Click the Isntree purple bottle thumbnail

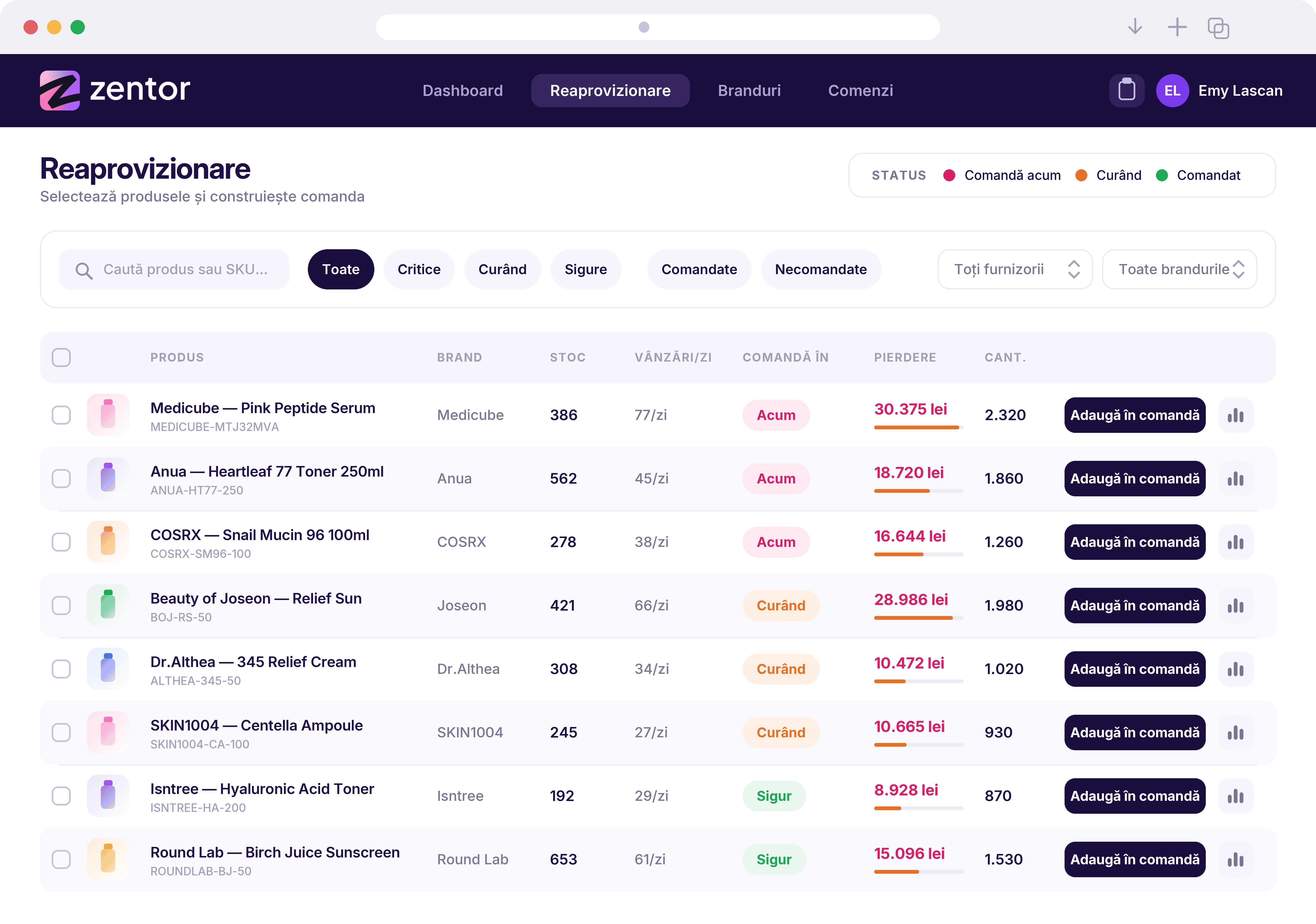click(x=108, y=796)
